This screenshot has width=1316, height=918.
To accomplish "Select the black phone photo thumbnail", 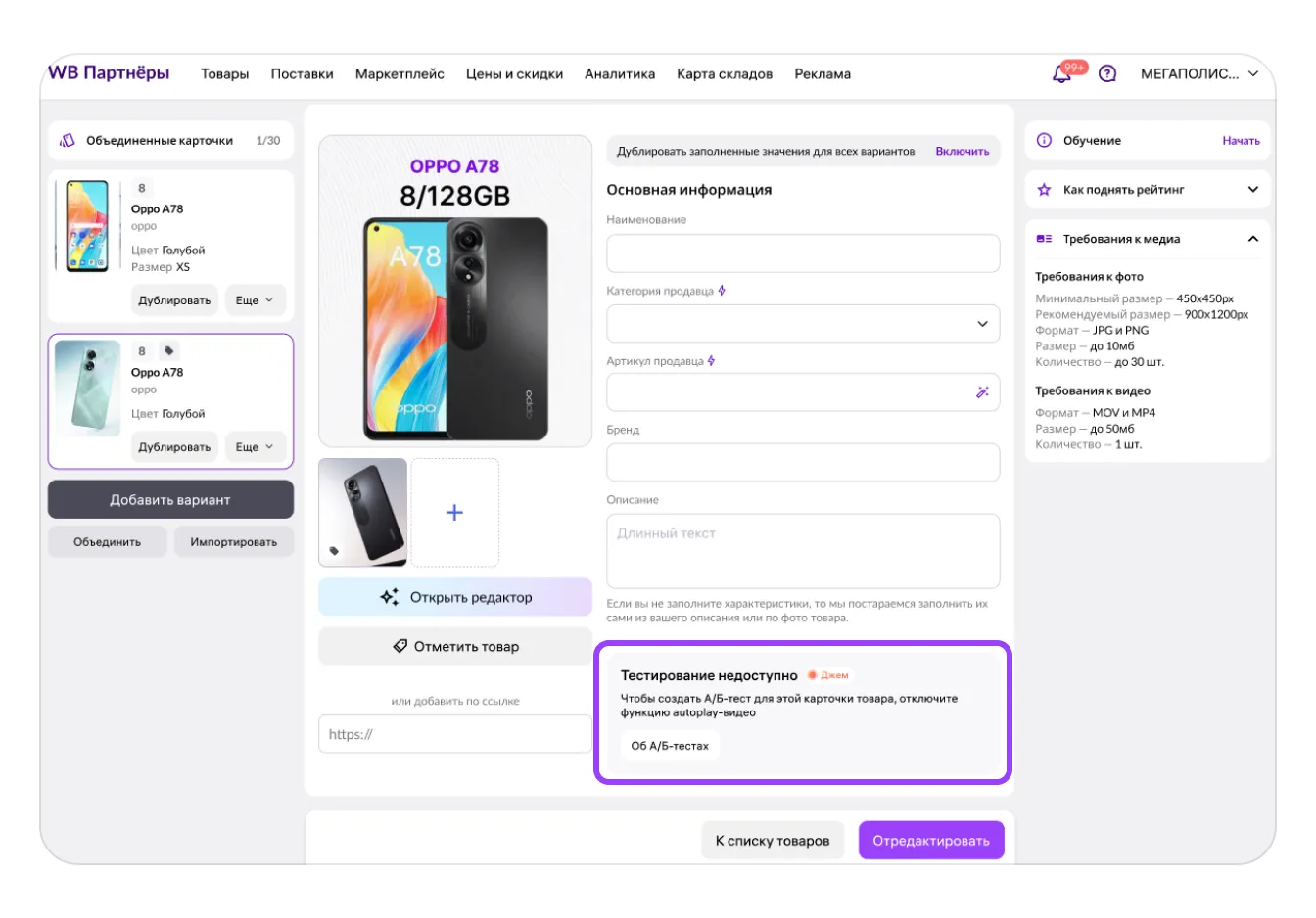I will (363, 513).
